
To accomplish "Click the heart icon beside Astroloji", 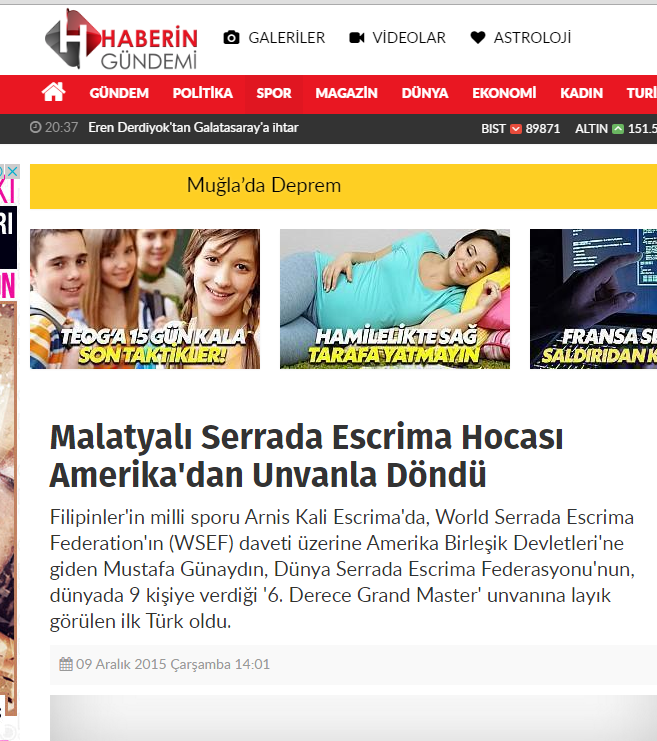I will point(477,38).
